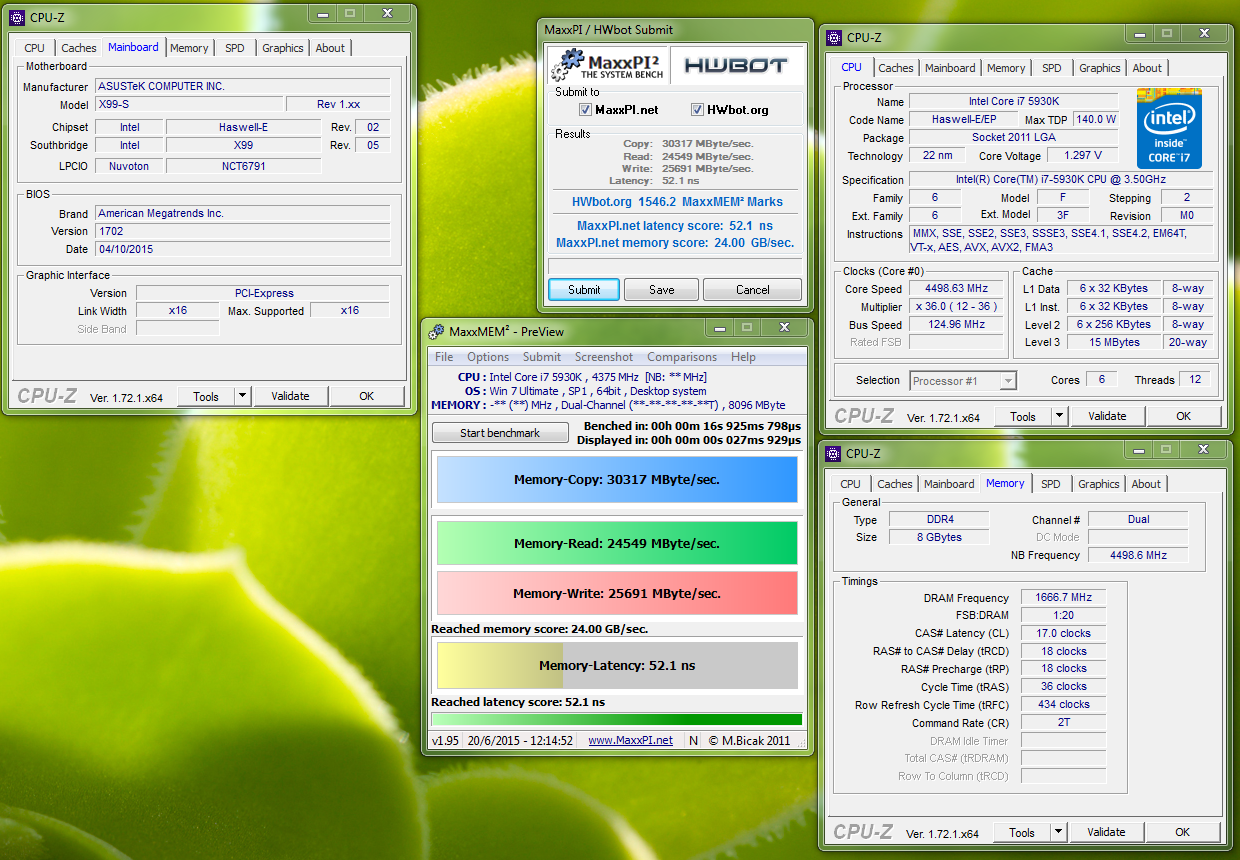The width and height of the screenshot is (1240, 860).
Task: Click OK in Mainboard CPU-Z window
Action: pyautogui.click(x=367, y=396)
